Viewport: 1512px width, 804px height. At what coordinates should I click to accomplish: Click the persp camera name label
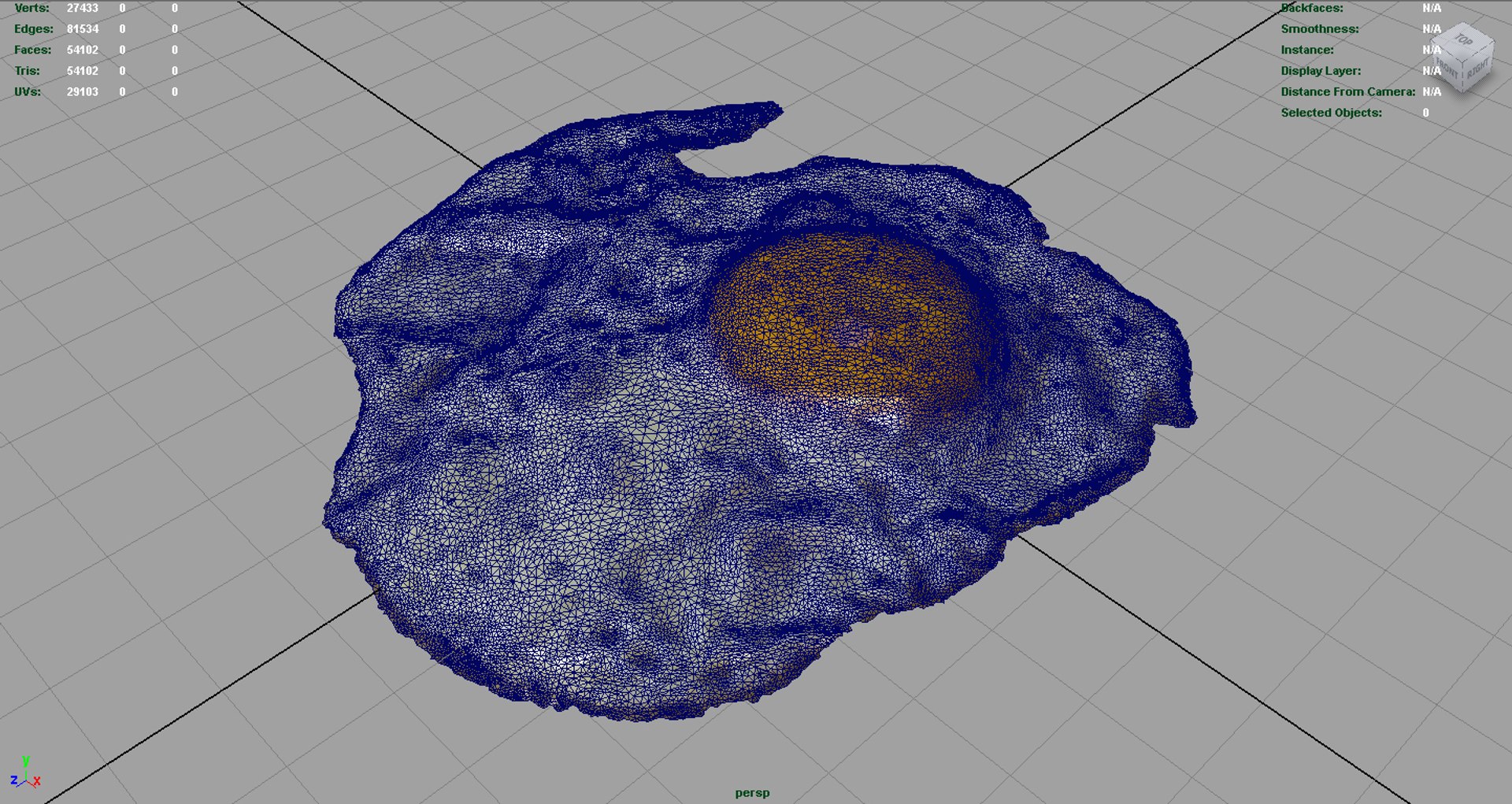tap(752, 793)
